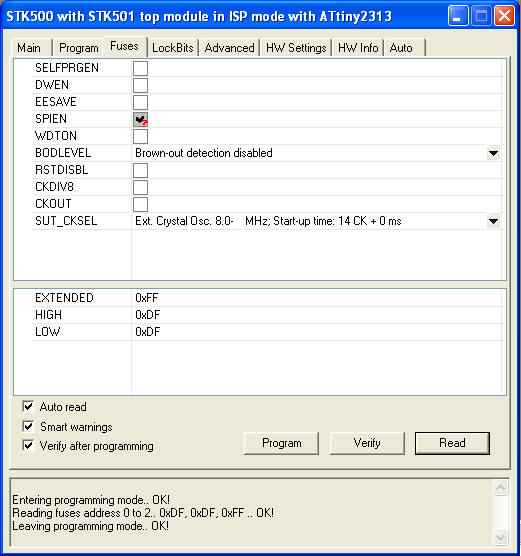Toggle the CKDIV8 fuse checkbox
Screen dimensions: 521x556
click(140, 187)
